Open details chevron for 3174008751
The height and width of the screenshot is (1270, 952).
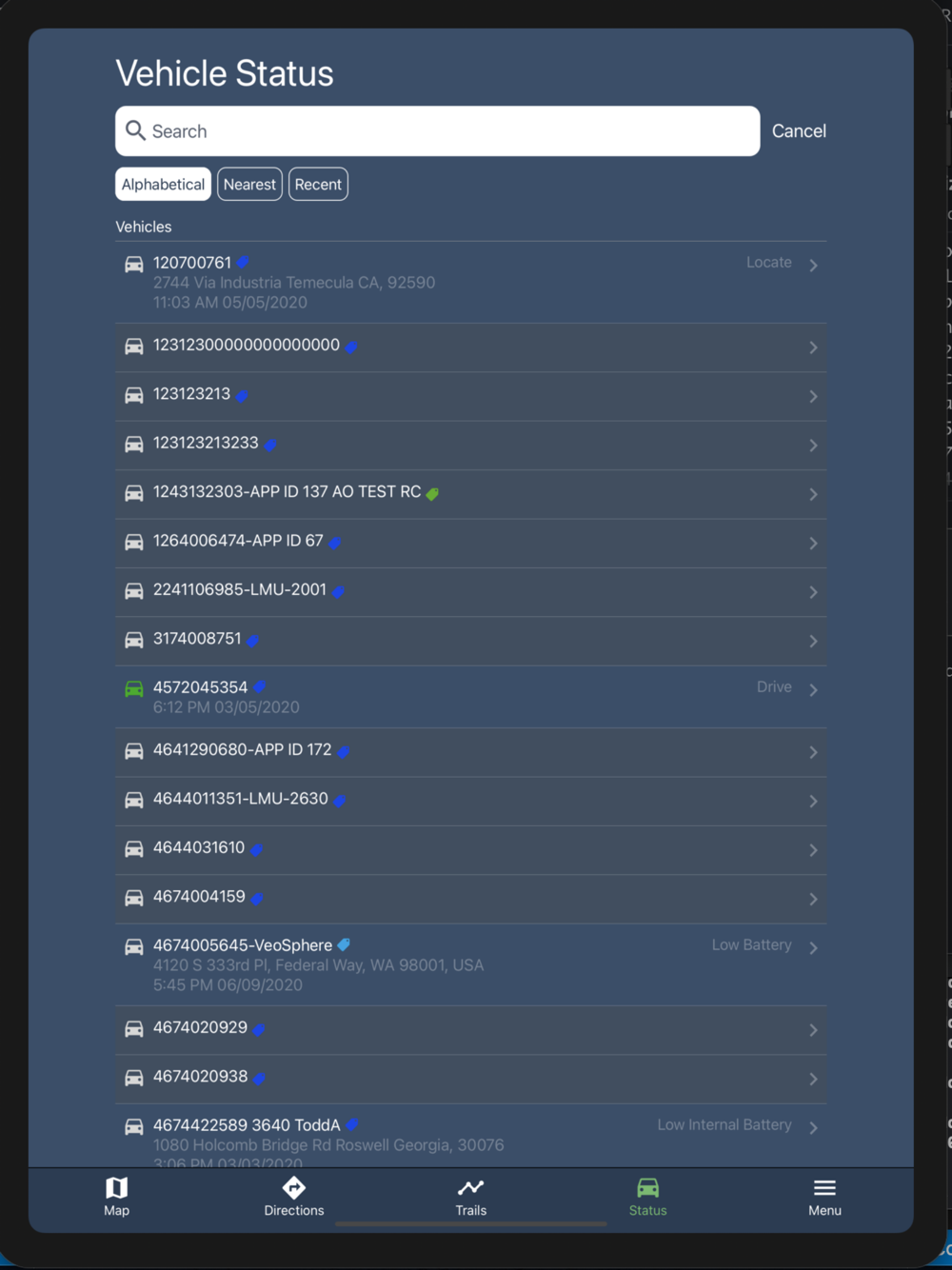click(x=813, y=642)
